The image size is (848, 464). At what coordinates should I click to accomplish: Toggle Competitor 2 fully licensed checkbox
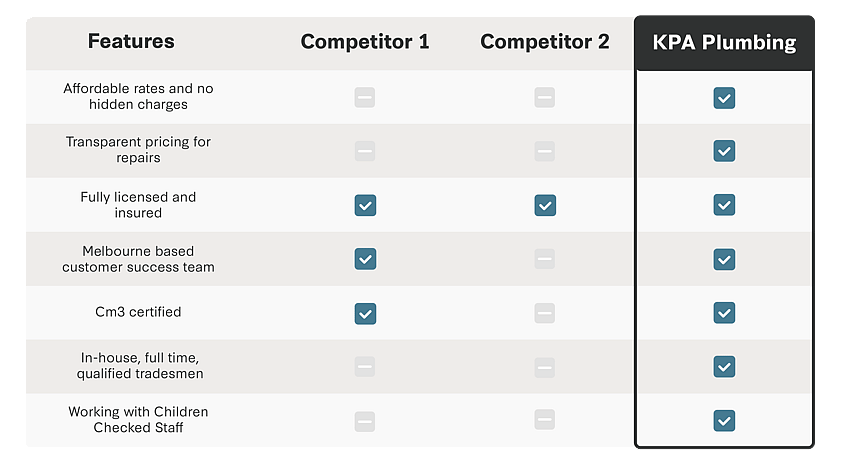[x=544, y=205]
